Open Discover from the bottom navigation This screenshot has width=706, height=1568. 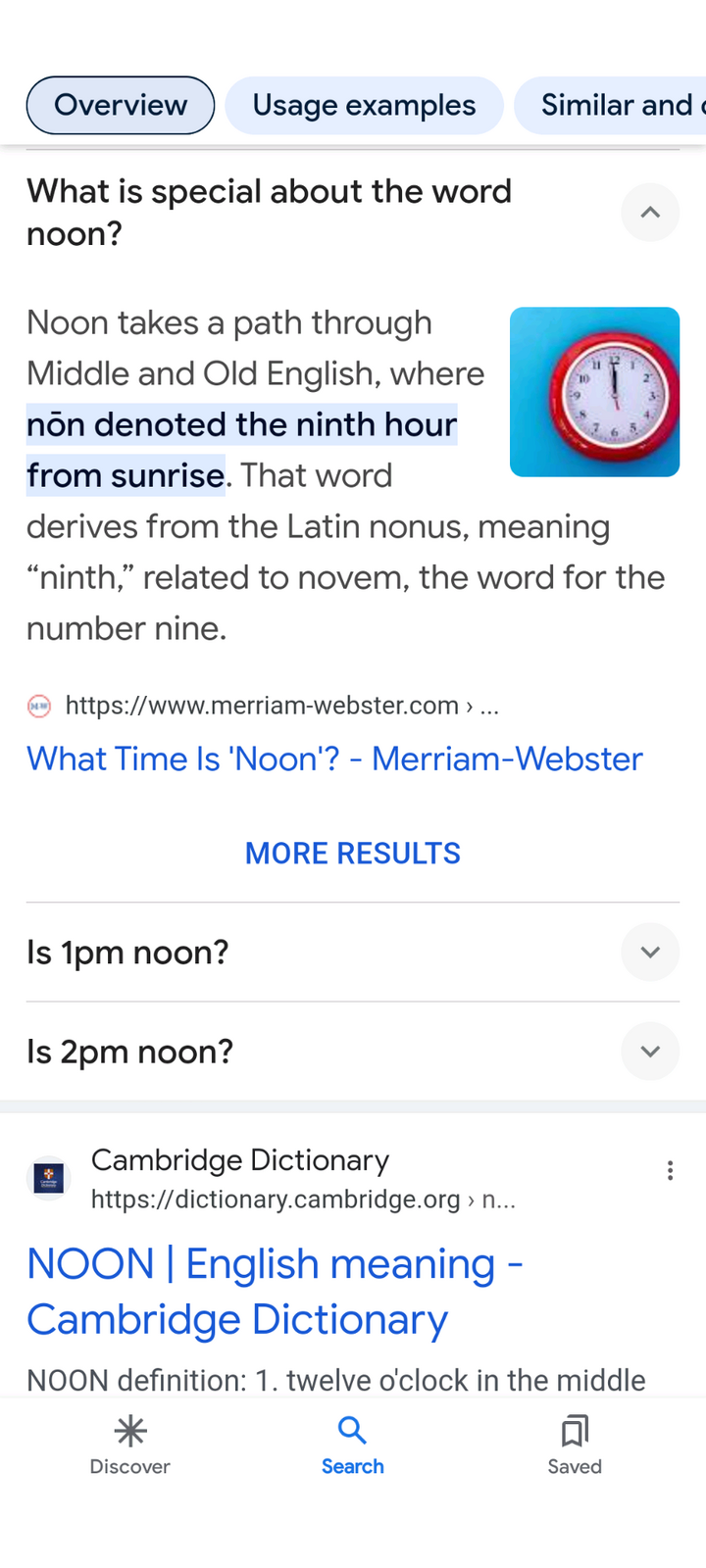point(129,1445)
